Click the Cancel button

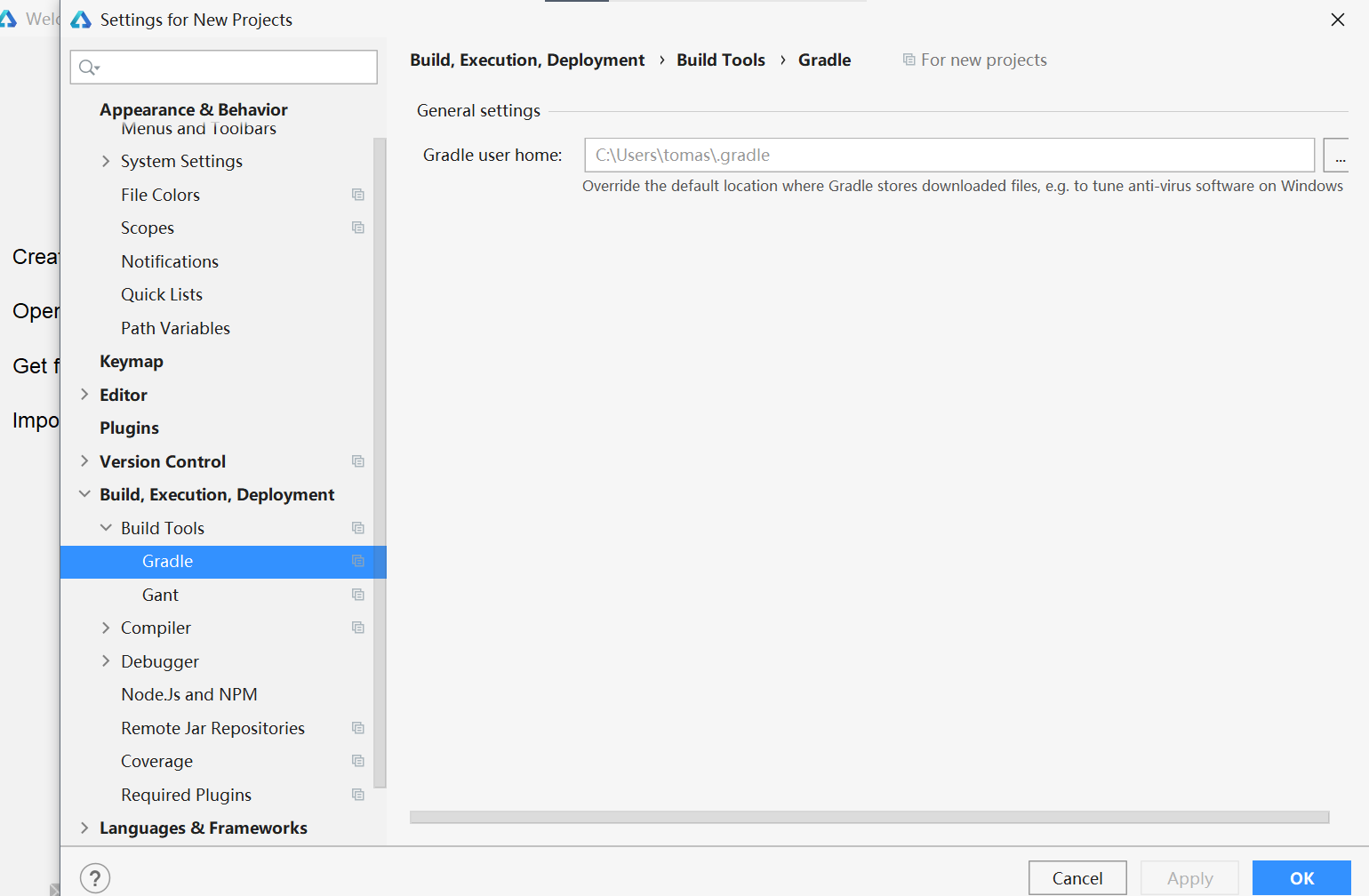click(x=1077, y=878)
